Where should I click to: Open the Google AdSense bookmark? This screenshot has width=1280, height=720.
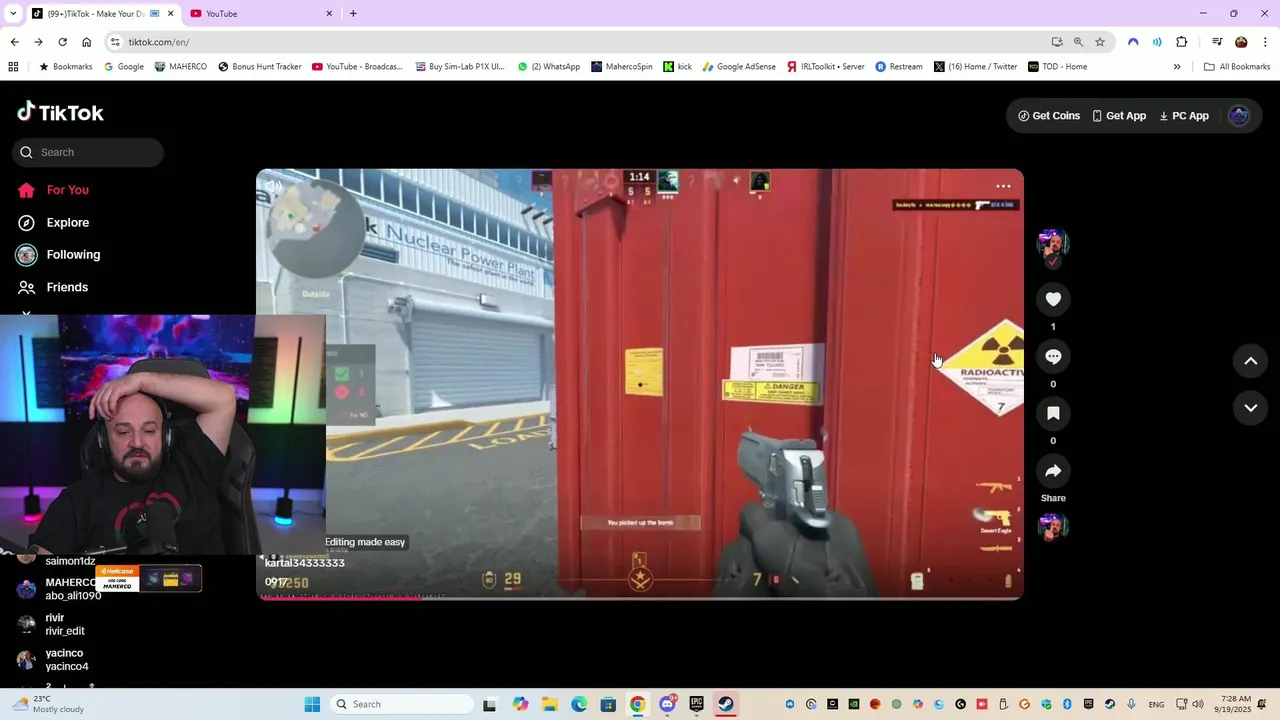tap(739, 67)
